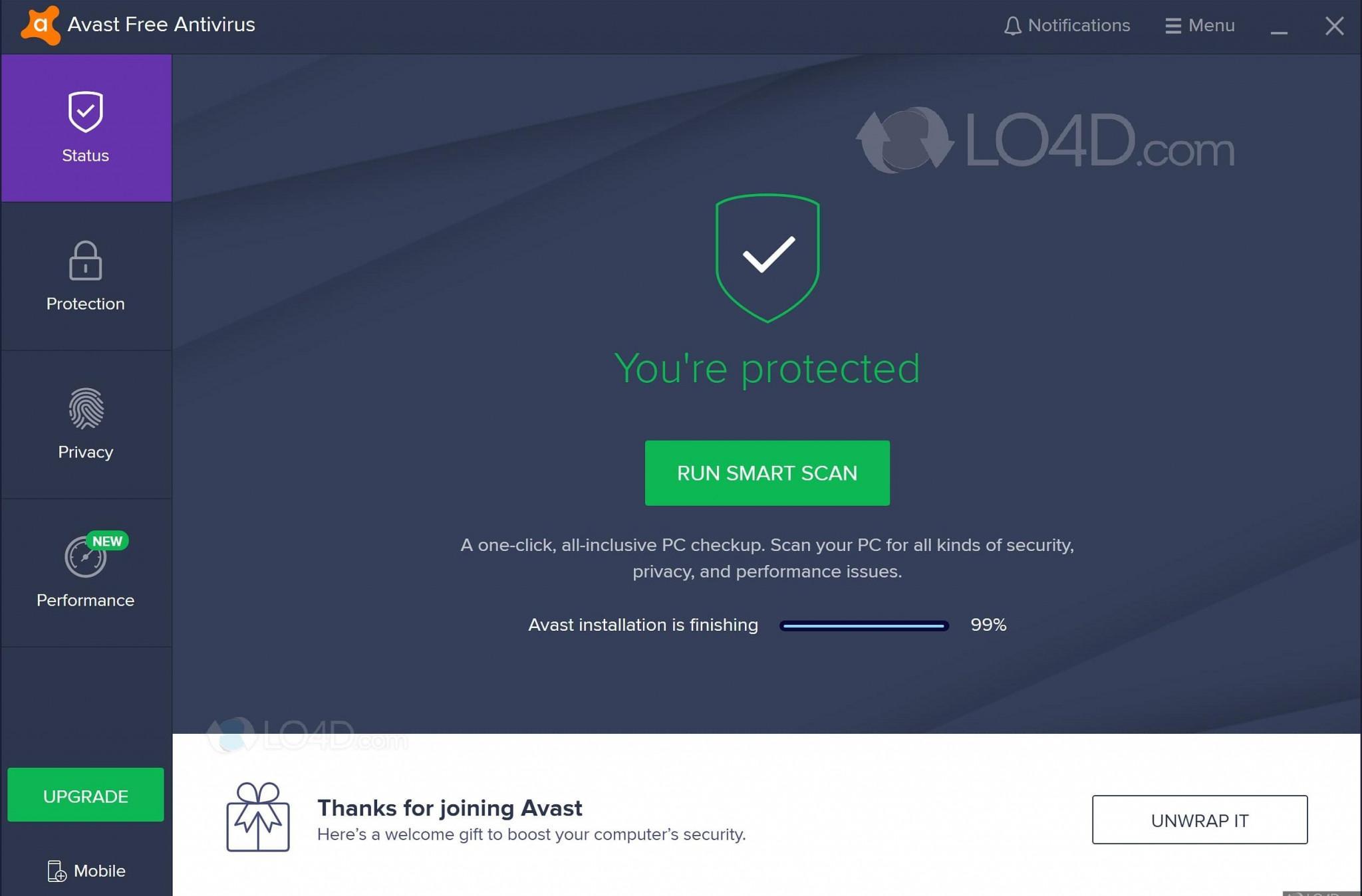Expand the Menu dropdown options
Screen dimensions: 1362x896
coord(1200,25)
